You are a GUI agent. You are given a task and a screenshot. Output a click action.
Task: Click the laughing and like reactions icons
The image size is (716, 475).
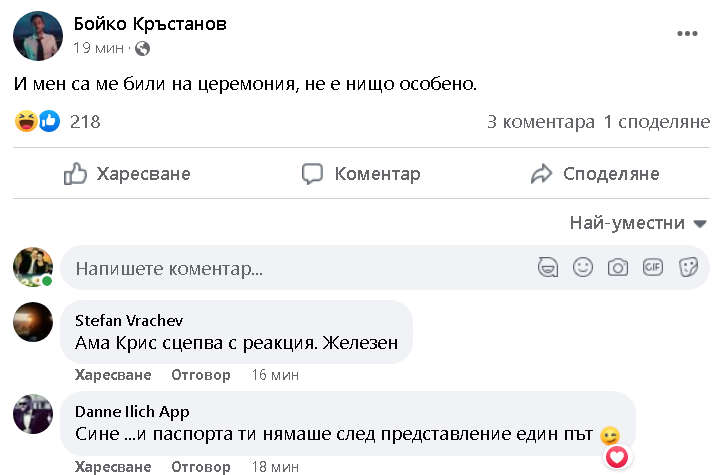pyautogui.click(x=38, y=122)
